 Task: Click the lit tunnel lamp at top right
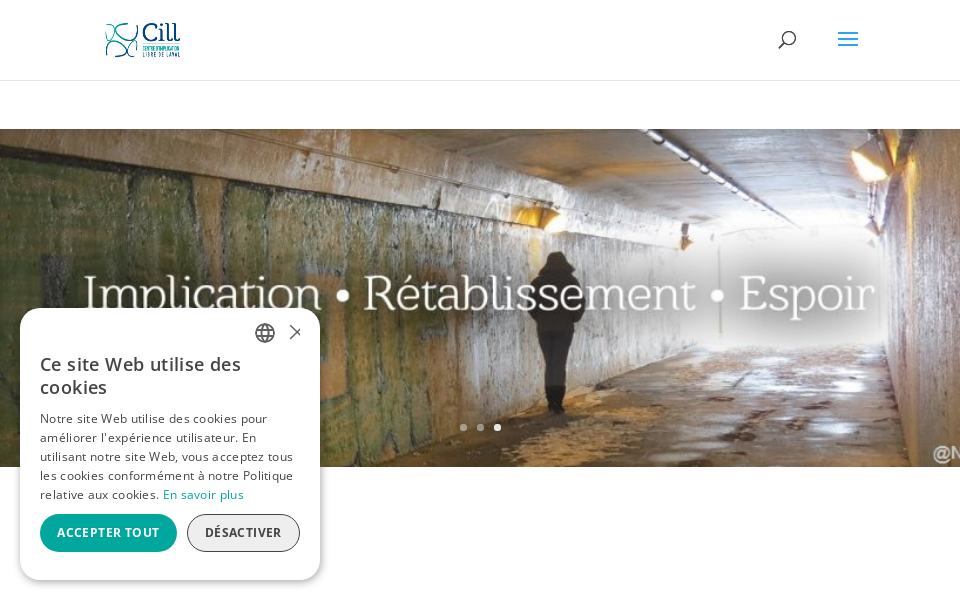[x=871, y=160]
